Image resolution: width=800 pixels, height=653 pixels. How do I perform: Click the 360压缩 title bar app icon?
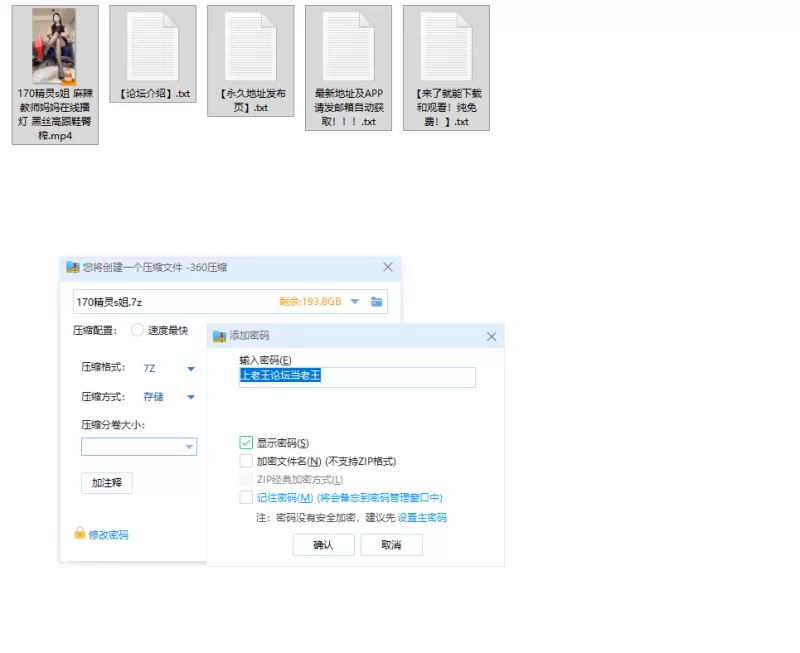72,267
